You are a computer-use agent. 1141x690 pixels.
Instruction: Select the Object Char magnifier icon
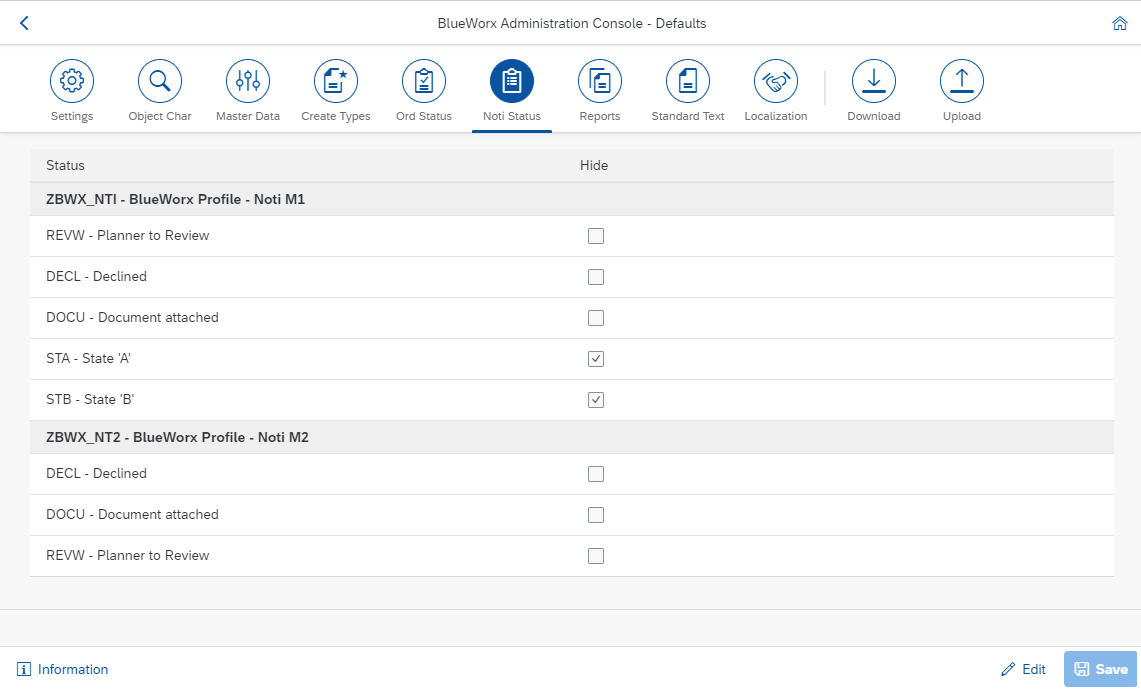point(160,81)
